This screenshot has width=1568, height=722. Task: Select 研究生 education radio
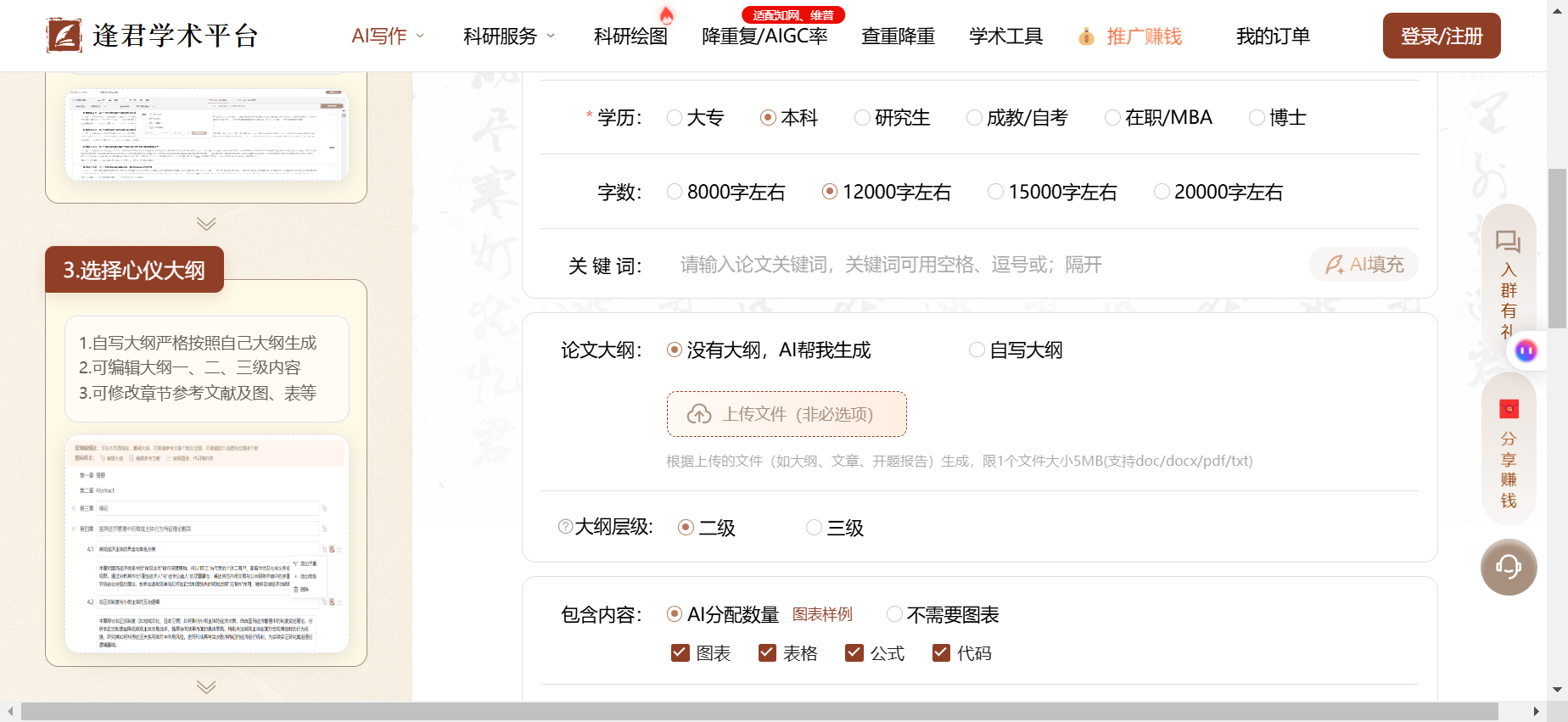[x=862, y=118]
